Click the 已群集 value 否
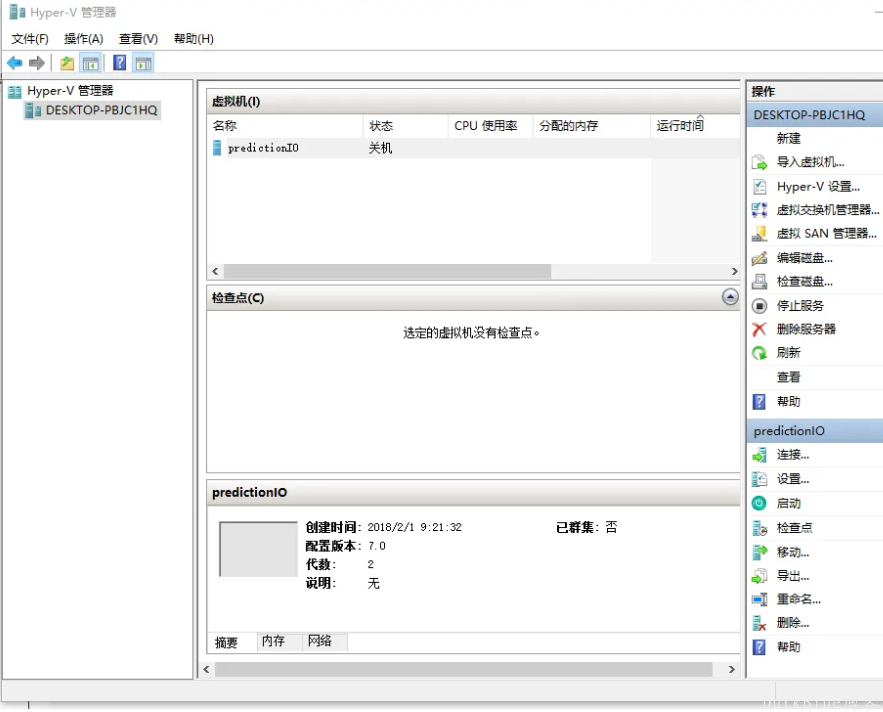This screenshot has width=883, height=712. 611,527
